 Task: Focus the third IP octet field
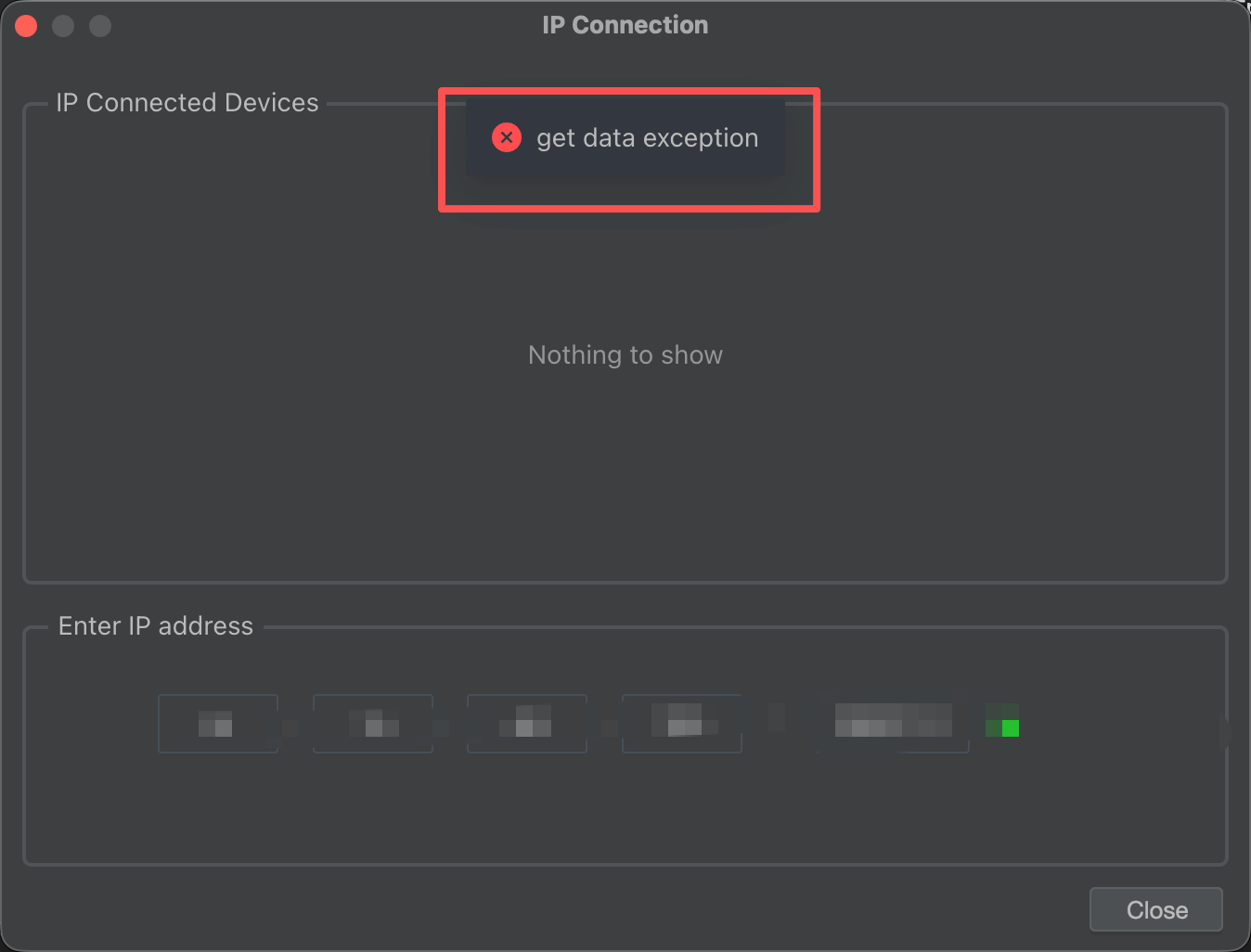click(527, 724)
